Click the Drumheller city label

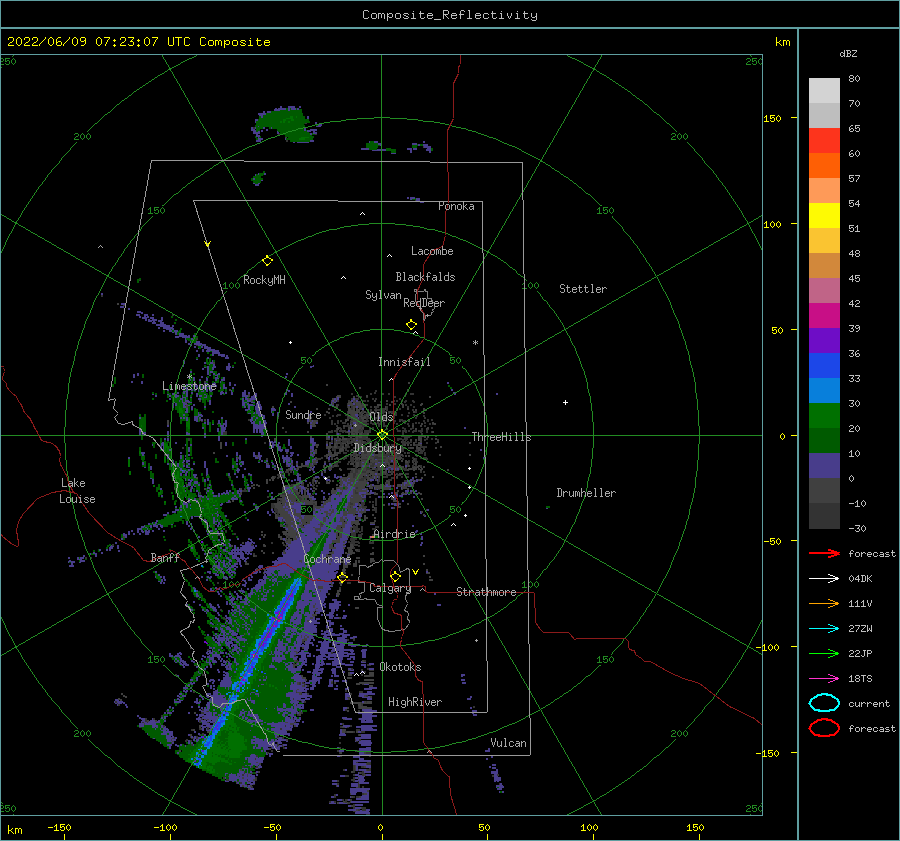point(586,493)
